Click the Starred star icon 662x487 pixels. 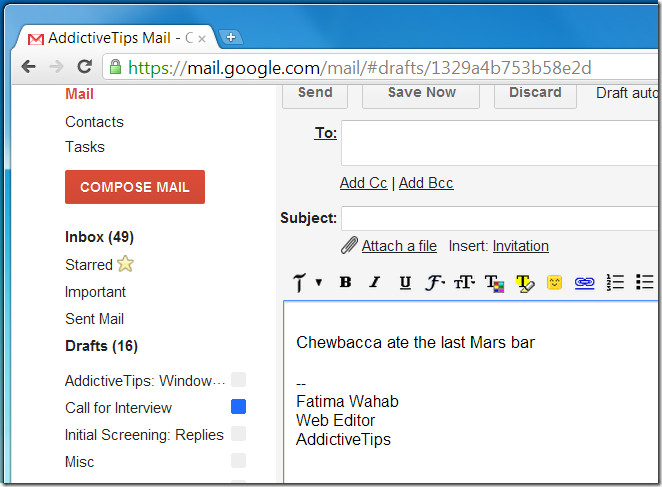[x=125, y=264]
